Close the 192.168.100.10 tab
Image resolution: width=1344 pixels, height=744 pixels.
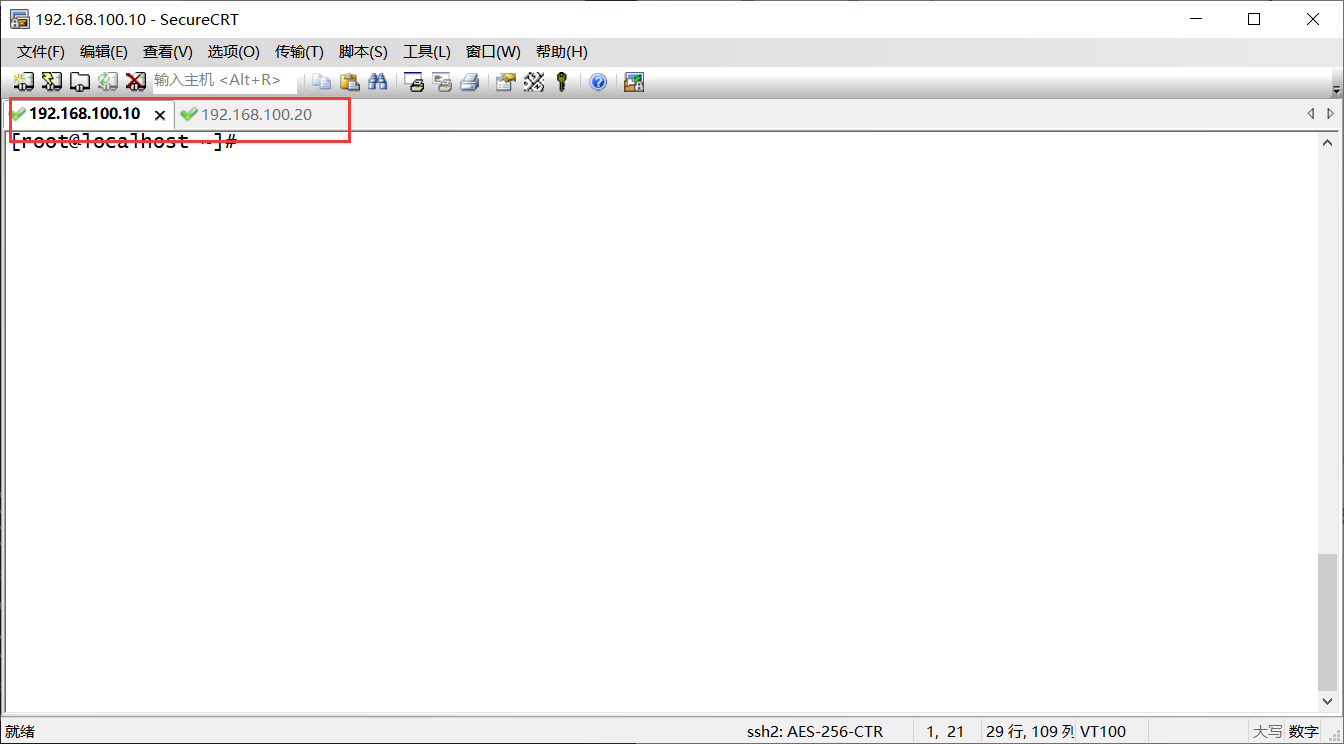tap(160, 115)
